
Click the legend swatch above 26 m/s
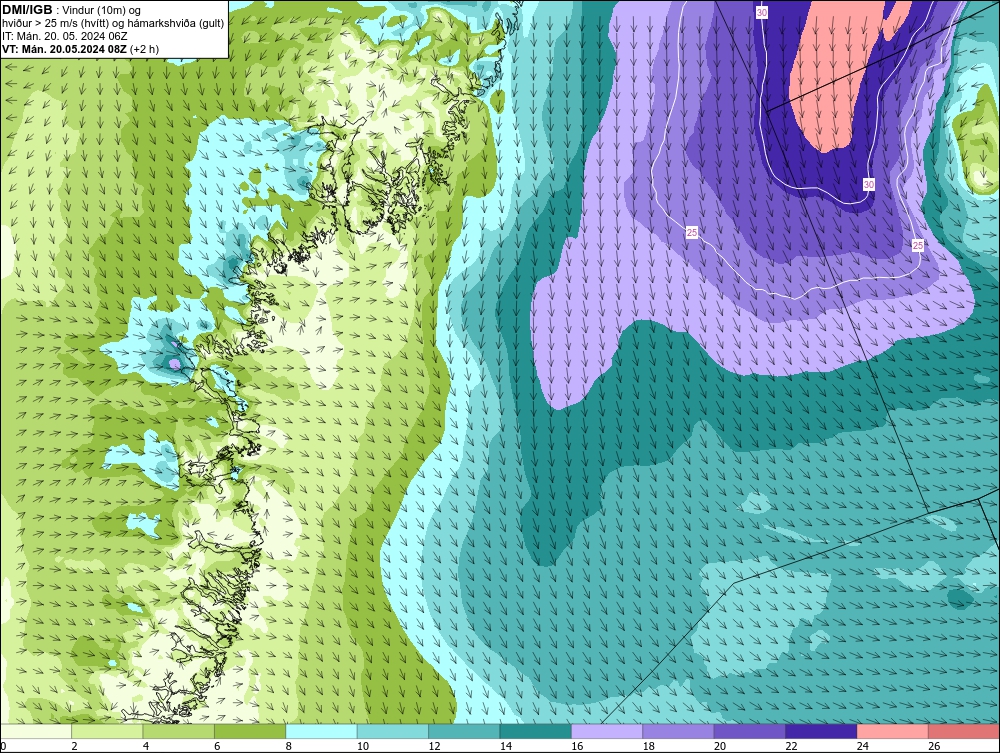point(964,731)
